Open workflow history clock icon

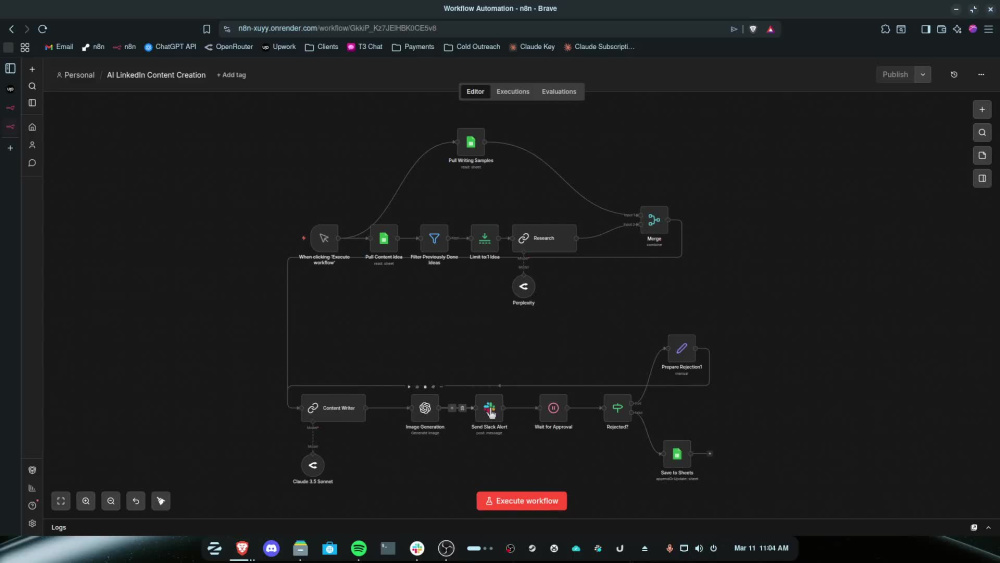coord(954,75)
